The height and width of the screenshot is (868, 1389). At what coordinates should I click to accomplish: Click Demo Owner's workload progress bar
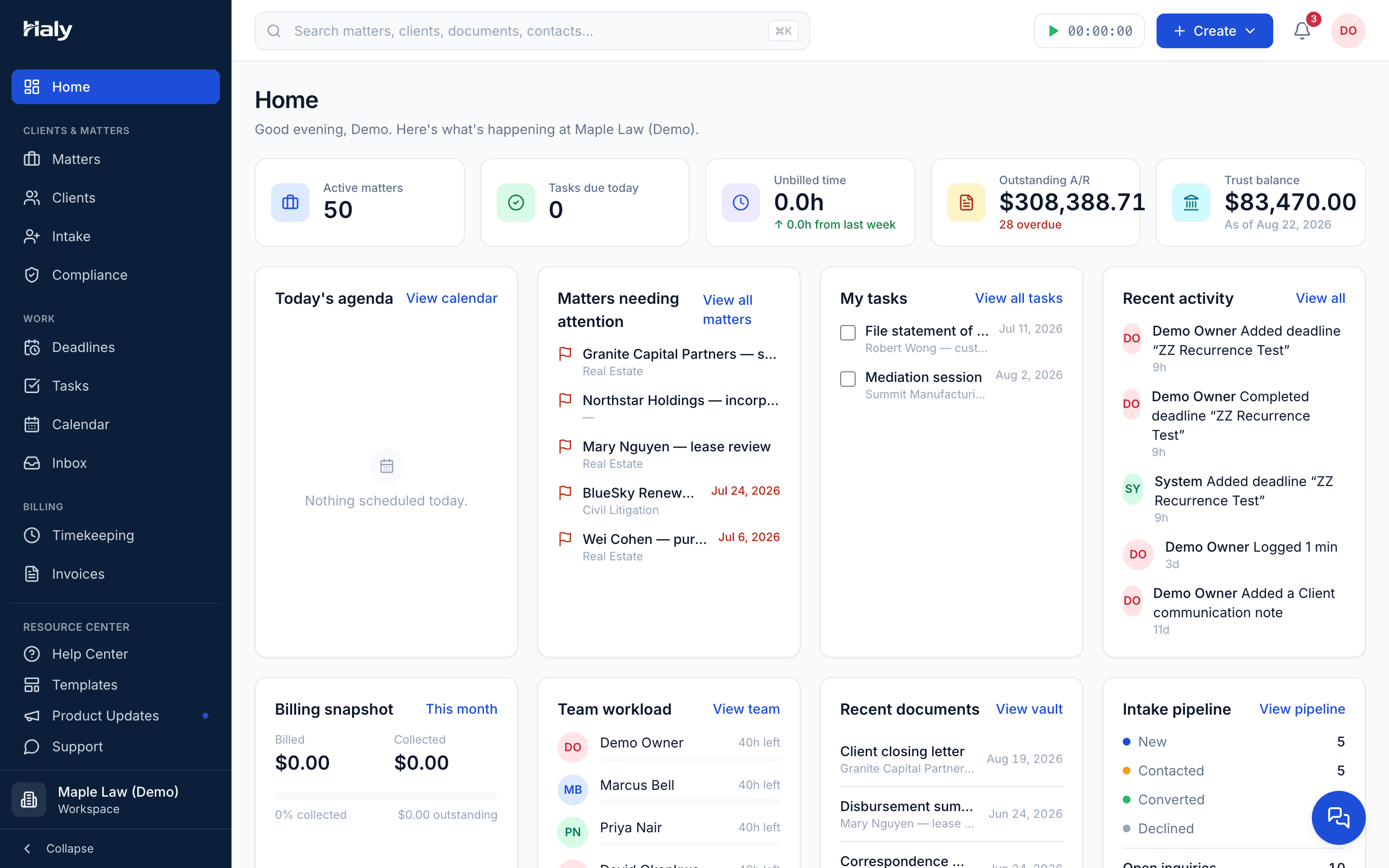pos(690,759)
